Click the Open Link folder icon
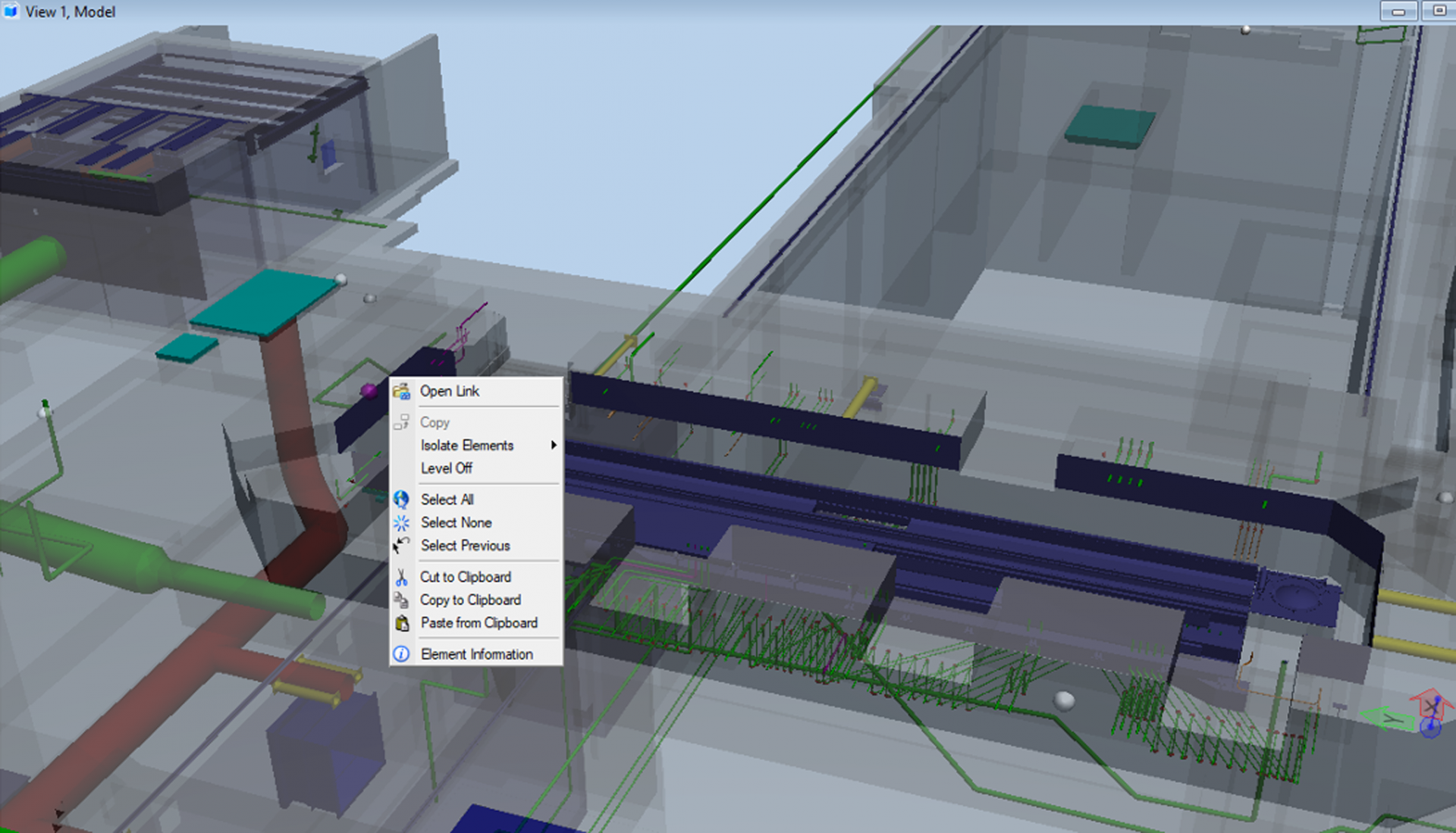Viewport: 1456px width, 833px height. click(401, 391)
